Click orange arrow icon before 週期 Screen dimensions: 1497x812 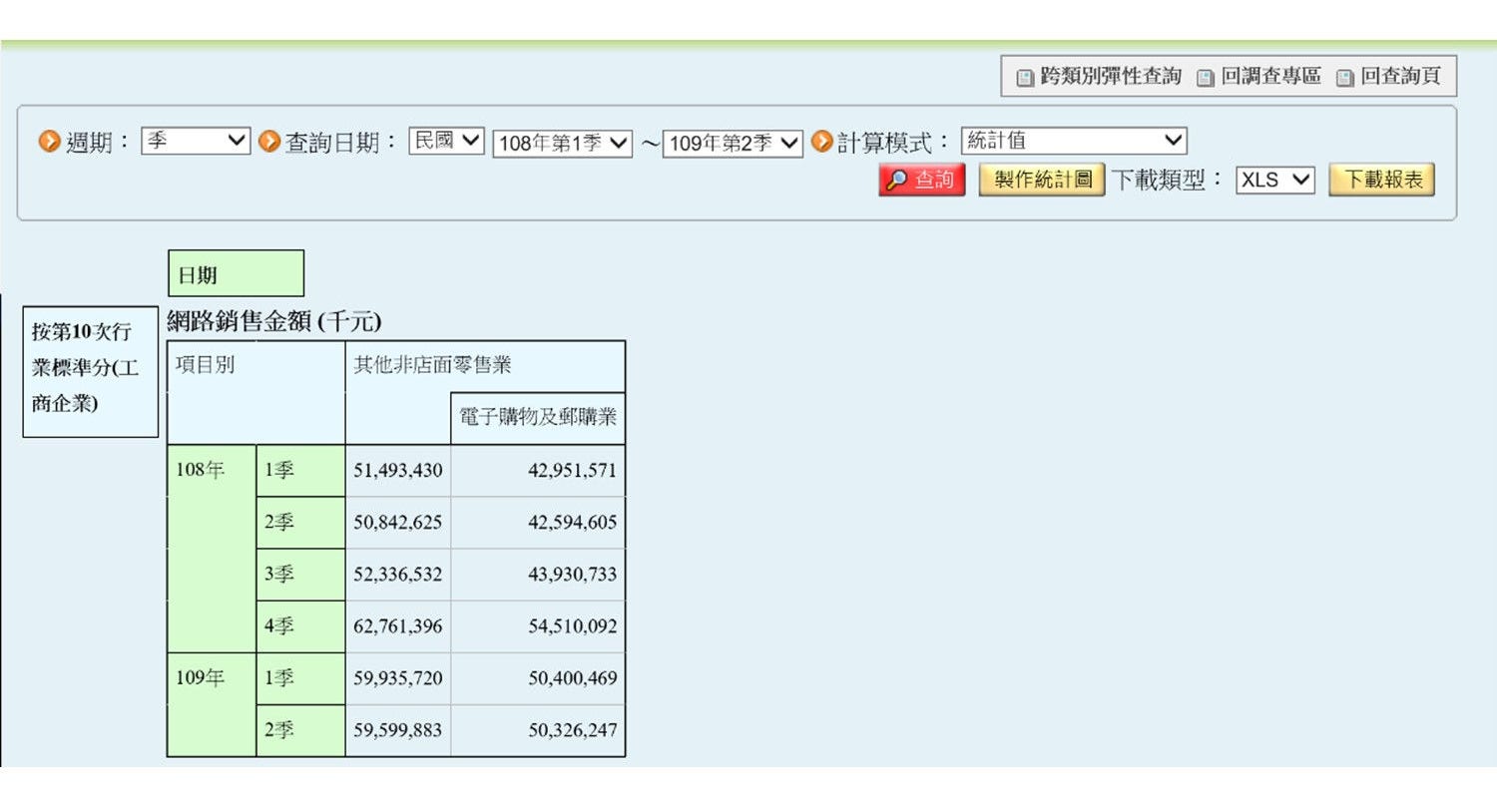[49, 142]
